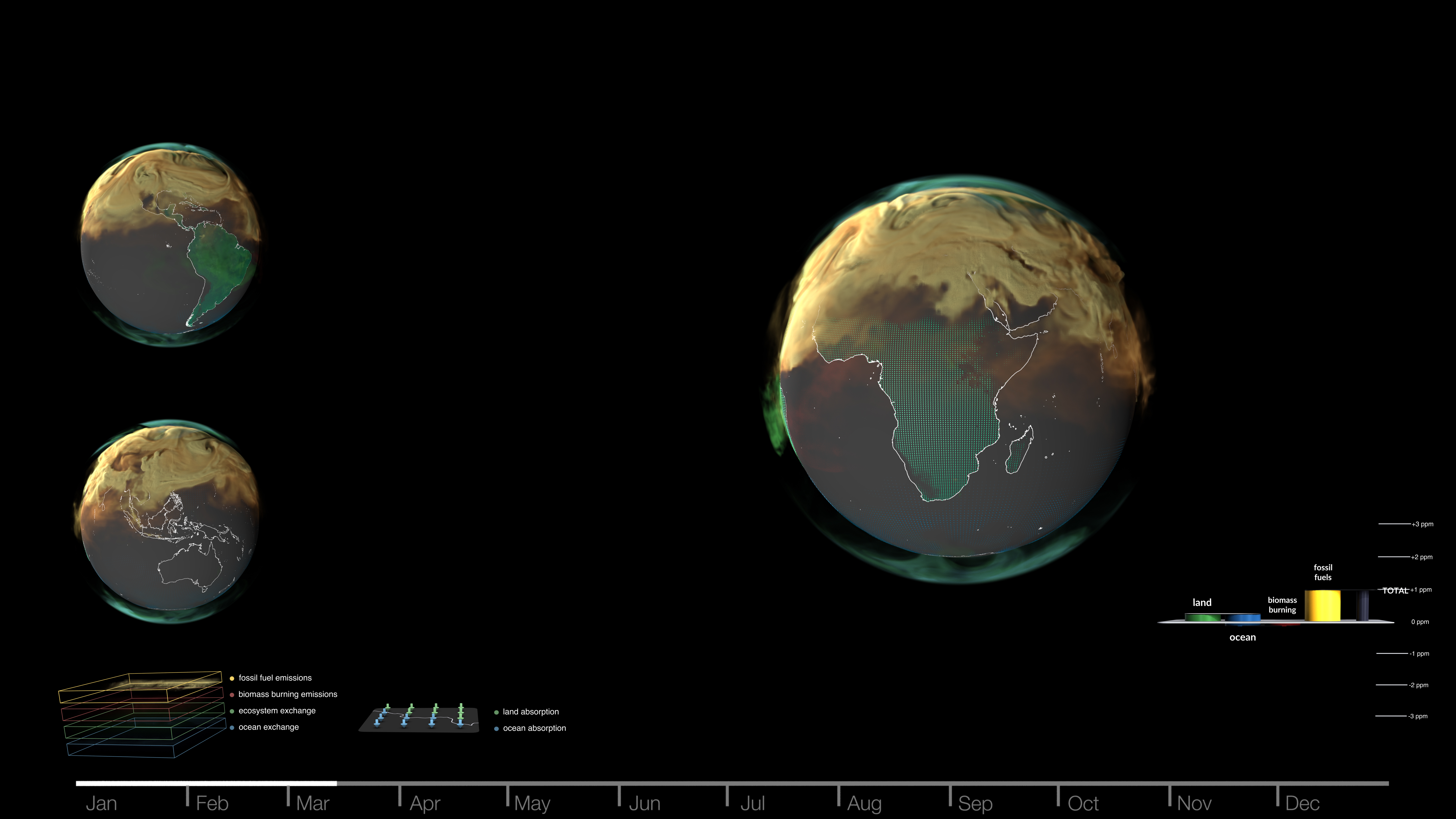Click the 'fossil fuel emissions' legend text
Image resolution: width=1456 pixels, height=819 pixels.
[x=275, y=678]
